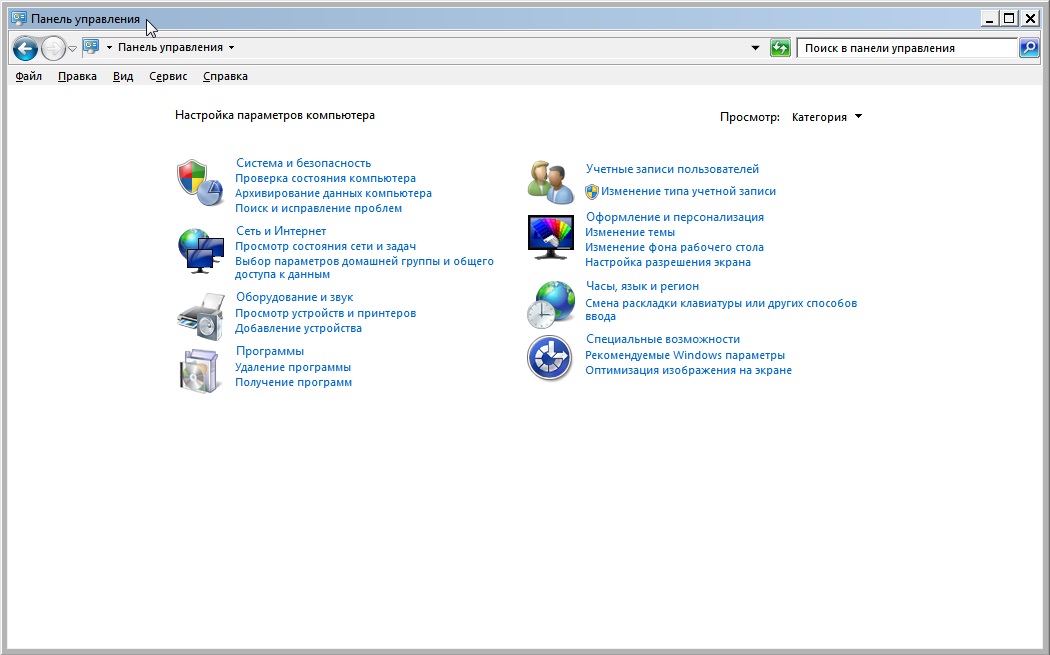
Task: Open the address bar history dropdown arrow
Action: tap(755, 48)
